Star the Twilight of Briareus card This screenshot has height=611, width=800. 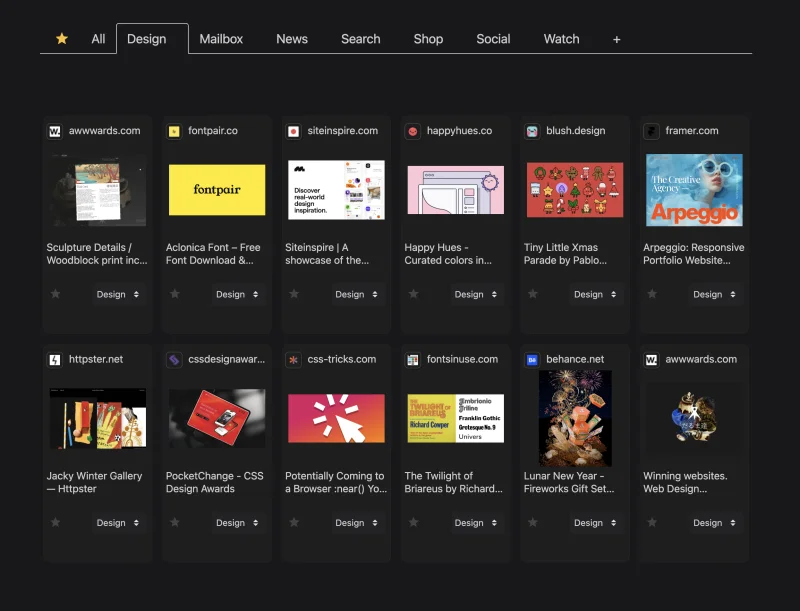point(414,522)
